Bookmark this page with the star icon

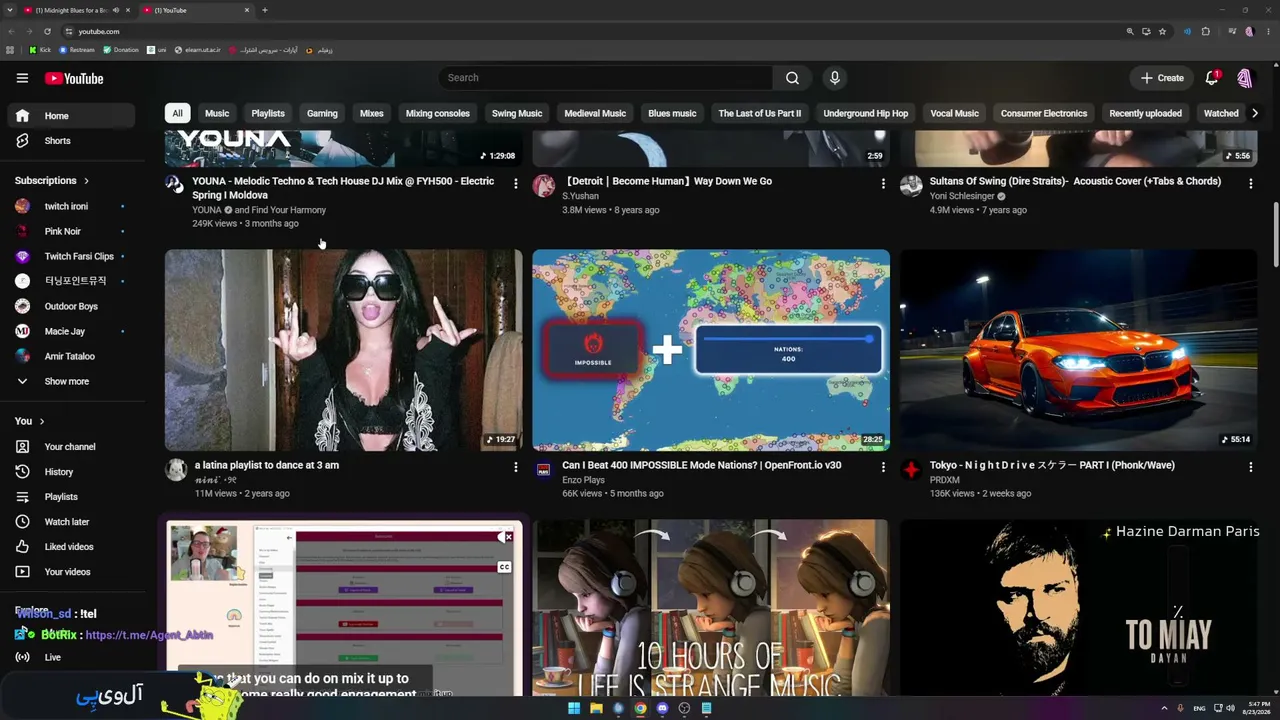click(x=1162, y=31)
